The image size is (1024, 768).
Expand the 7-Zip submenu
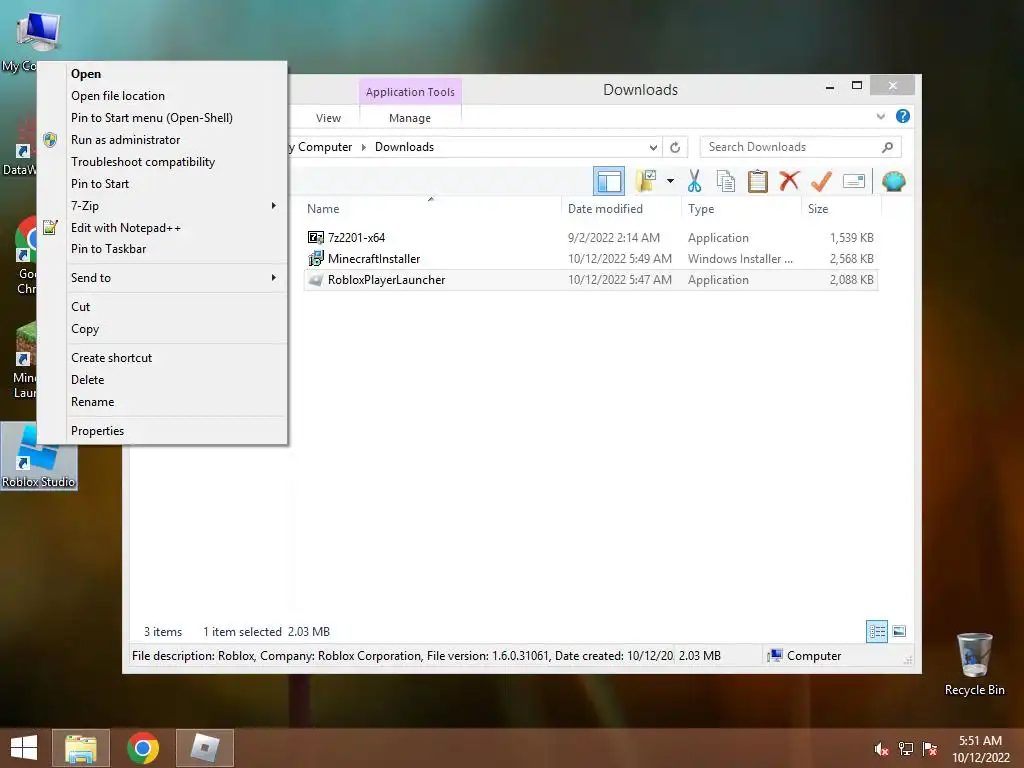point(163,206)
